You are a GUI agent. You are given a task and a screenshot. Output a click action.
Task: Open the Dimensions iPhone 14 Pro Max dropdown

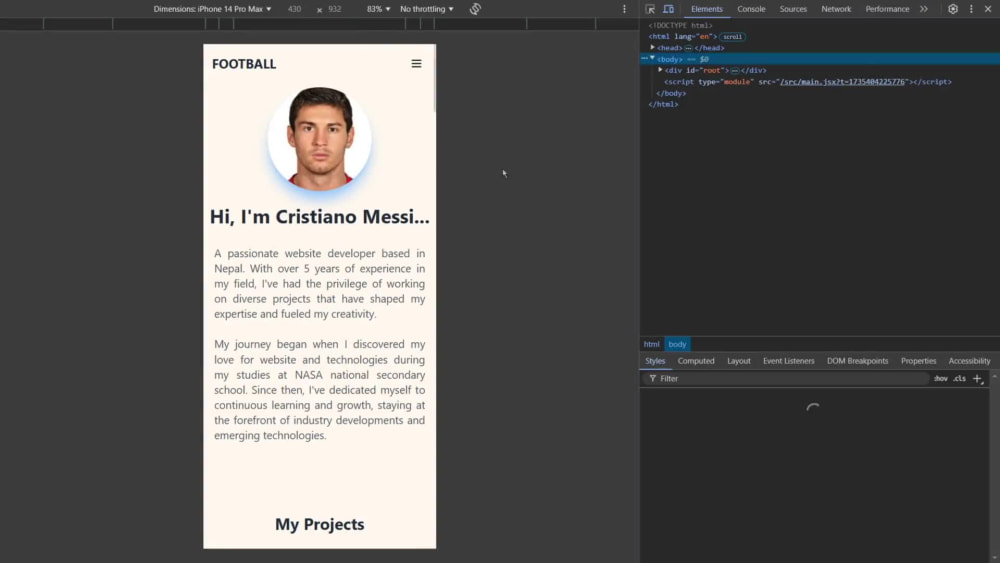[212, 9]
